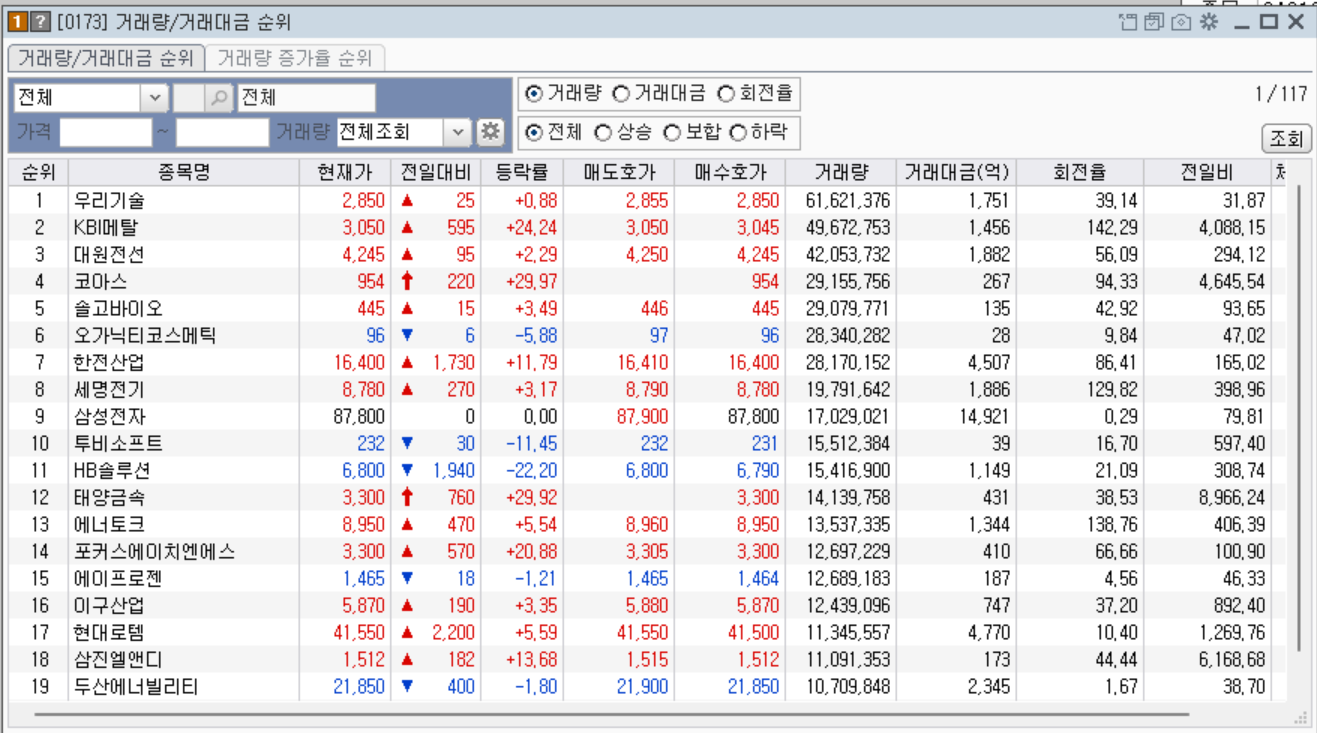Expand the 전체 market dropdown

click(x=155, y=97)
